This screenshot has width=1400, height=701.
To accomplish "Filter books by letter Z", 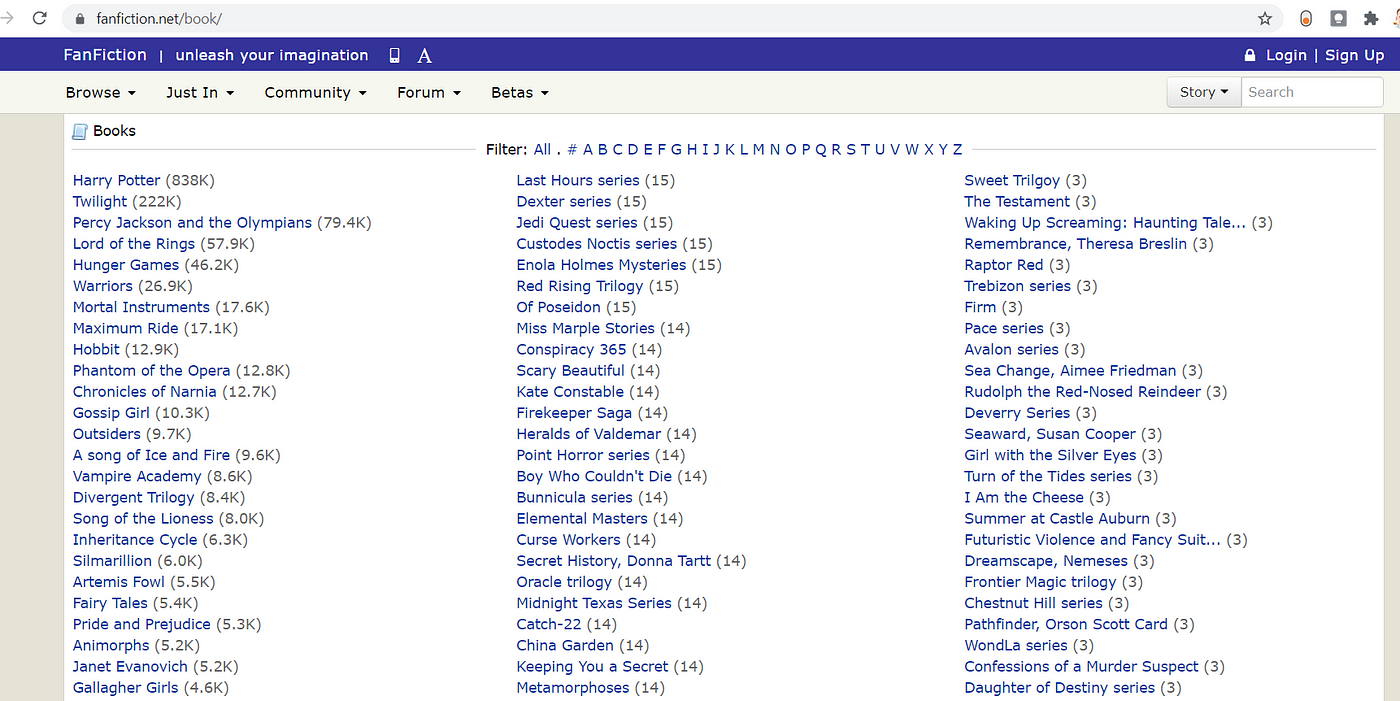I will click(957, 149).
